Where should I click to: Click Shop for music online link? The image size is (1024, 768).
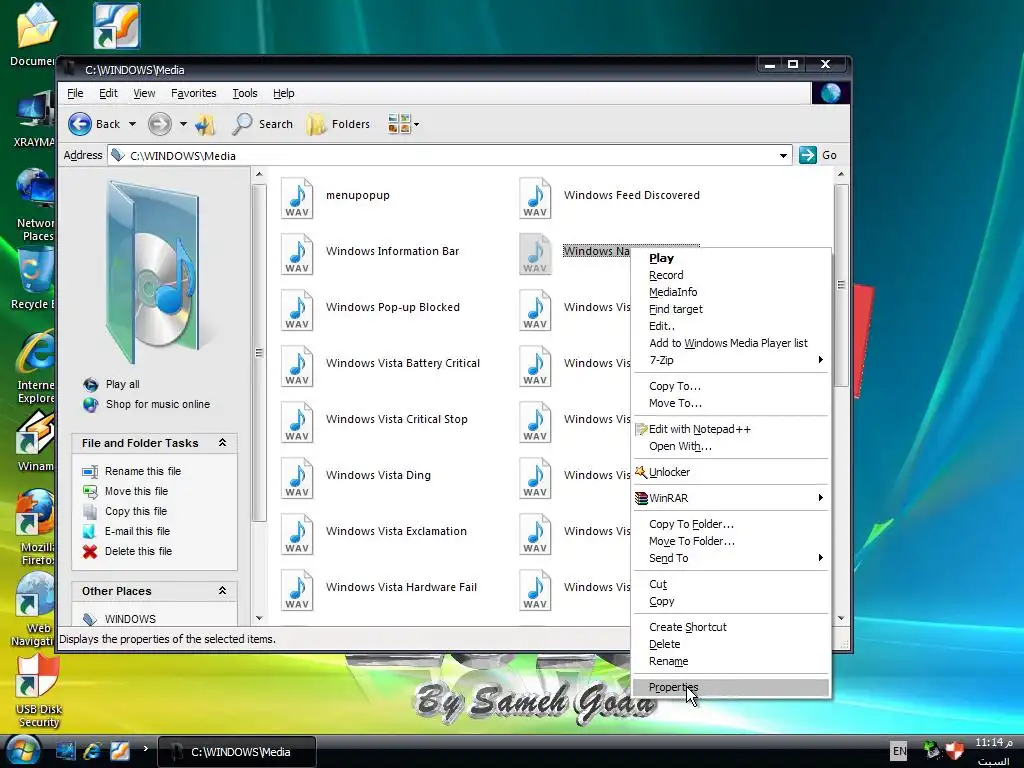[158, 404]
